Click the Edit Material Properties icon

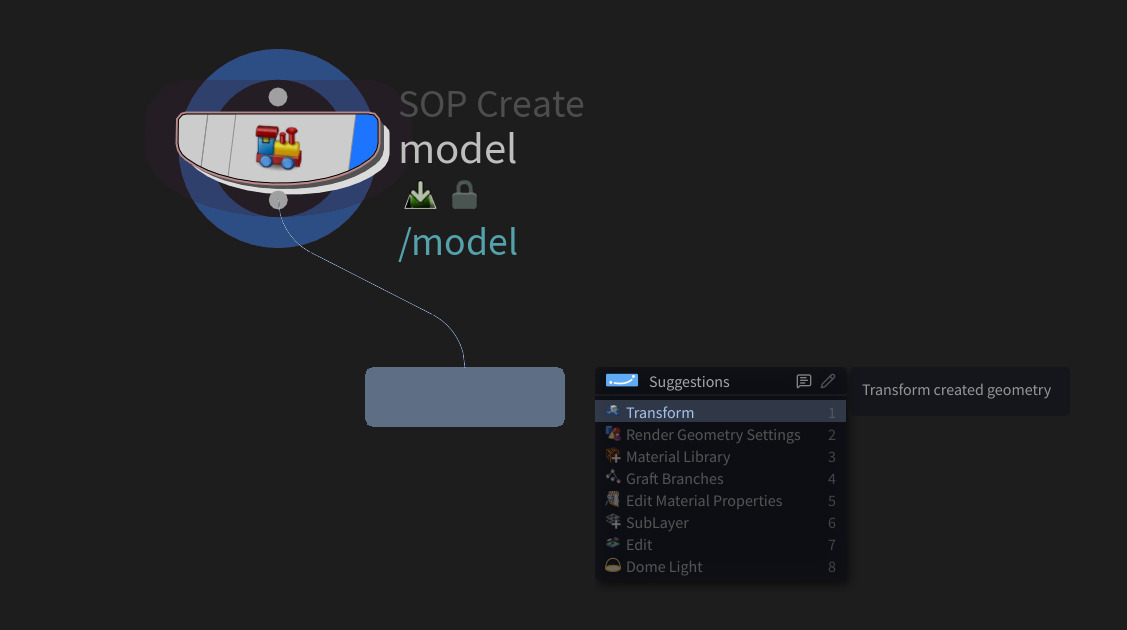(613, 500)
